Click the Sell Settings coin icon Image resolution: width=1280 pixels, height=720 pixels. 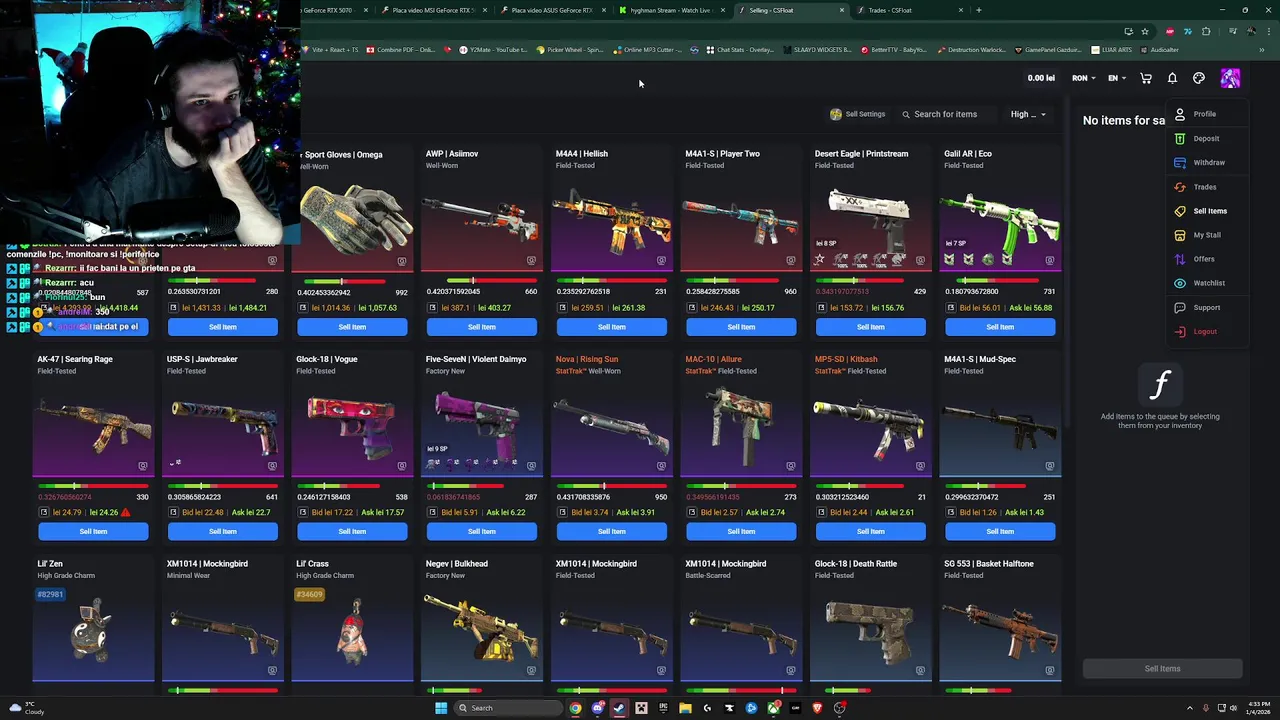836,114
